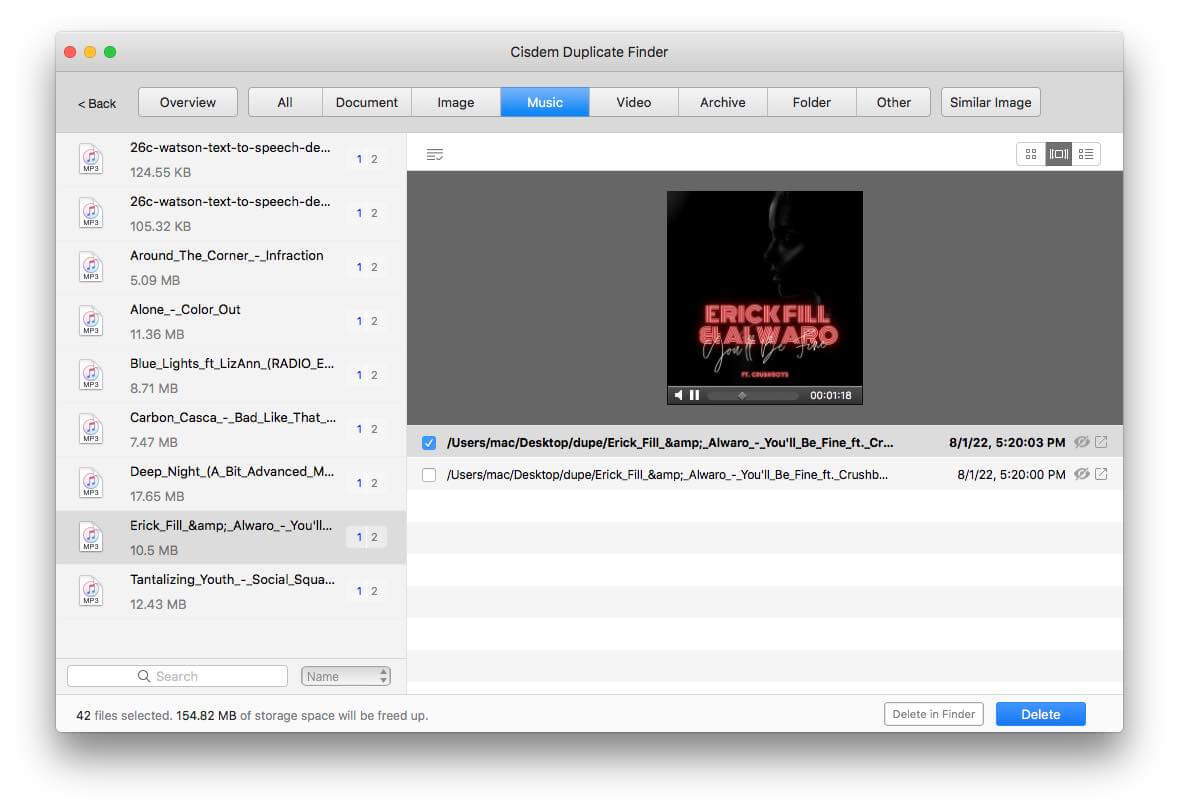Seek the audio preview progress slider
1179x812 pixels.
point(753,395)
